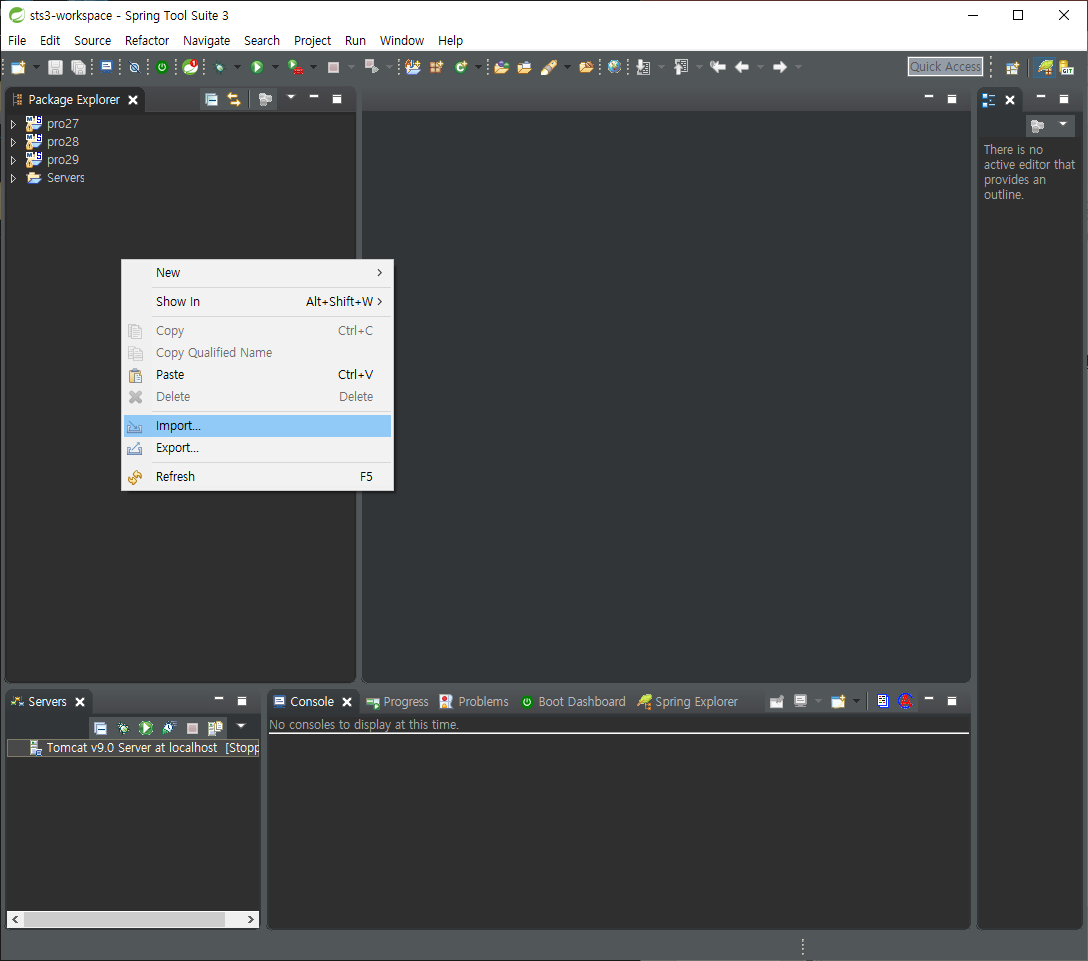
Task: Click the Forward navigation arrow
Action: [780, 67]
